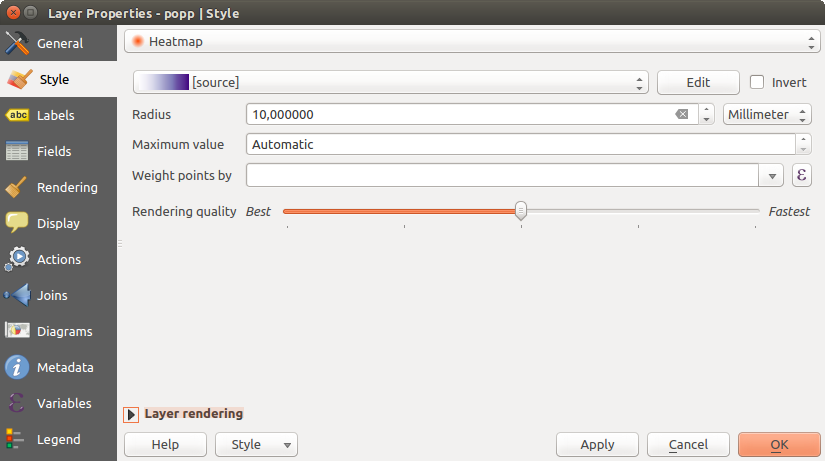This screenshot has width=825, height=461.
Task: Click the Rendering paintbrush icon
Action: coord(17,187)
